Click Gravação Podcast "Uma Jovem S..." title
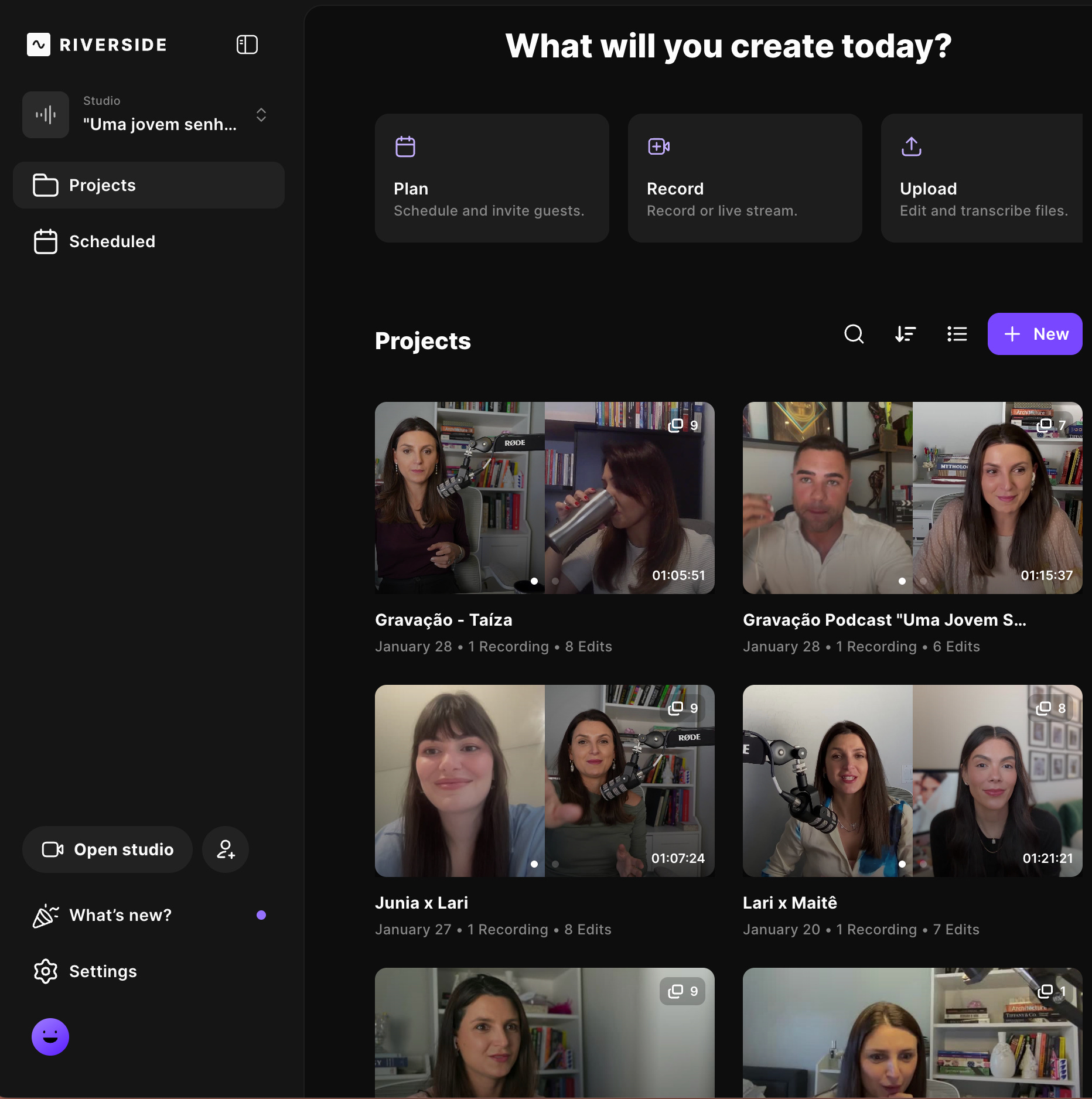The width and height of the screenshot is (1092, 1099). 885,620
